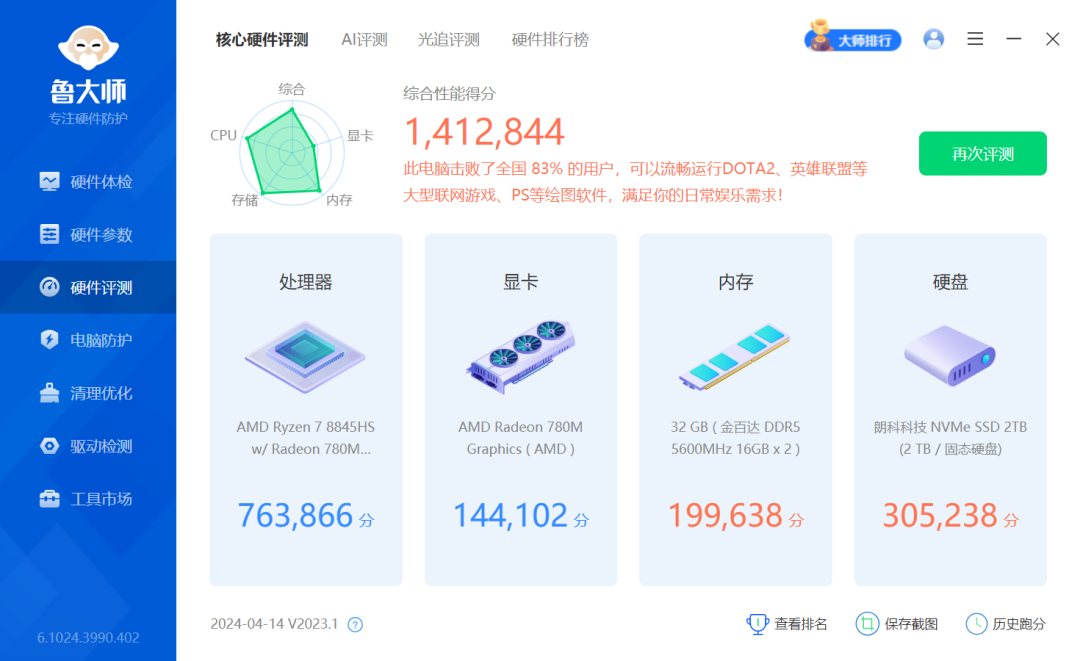Open 硬件参数 in the sidebar
Screen dimensions: 1080x661
[x=88, y=235]
